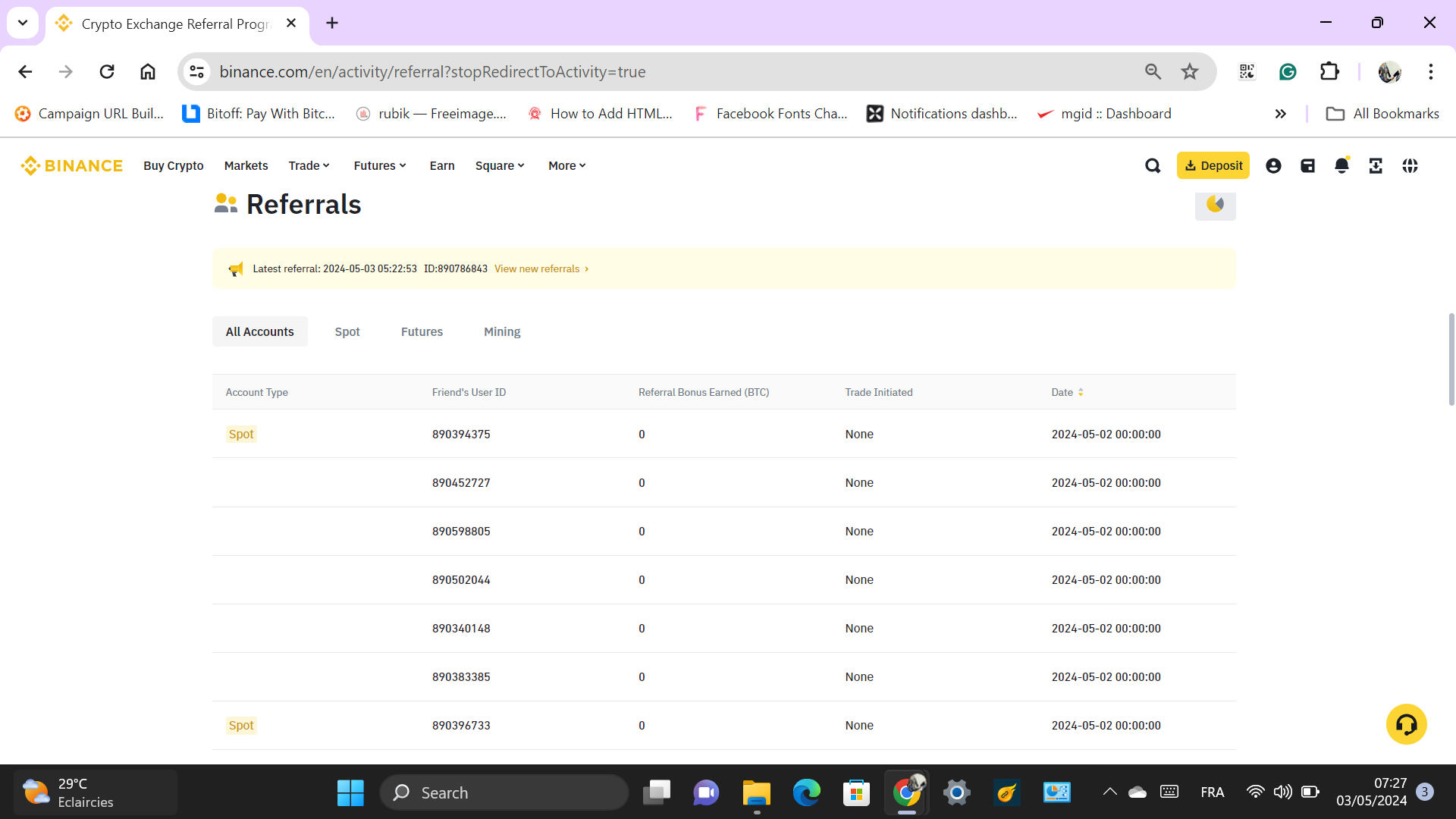1456x819 pixels.
Task: Expand the More dropdown menu
Action: click(566, 165)
